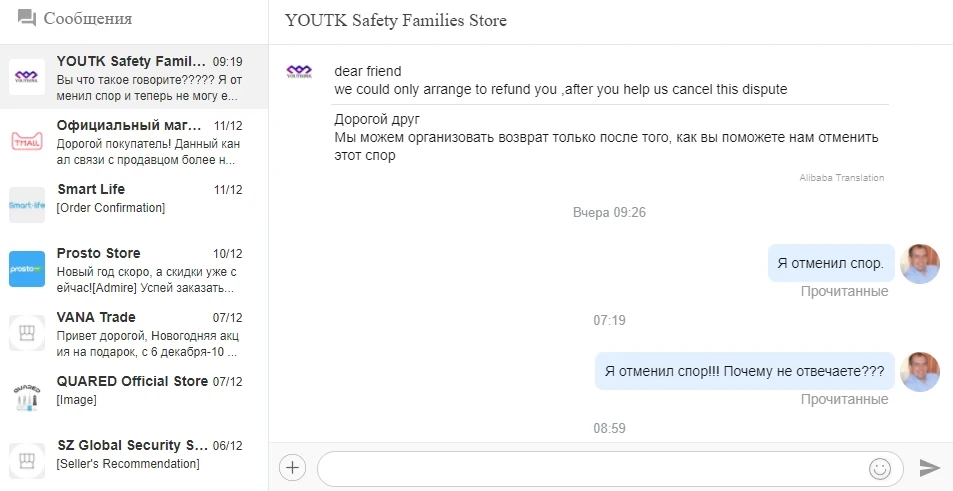The width and height of the screenshot is (953, 491).
Task: Click the Prosto Store logo
Action: coord(27,269)
